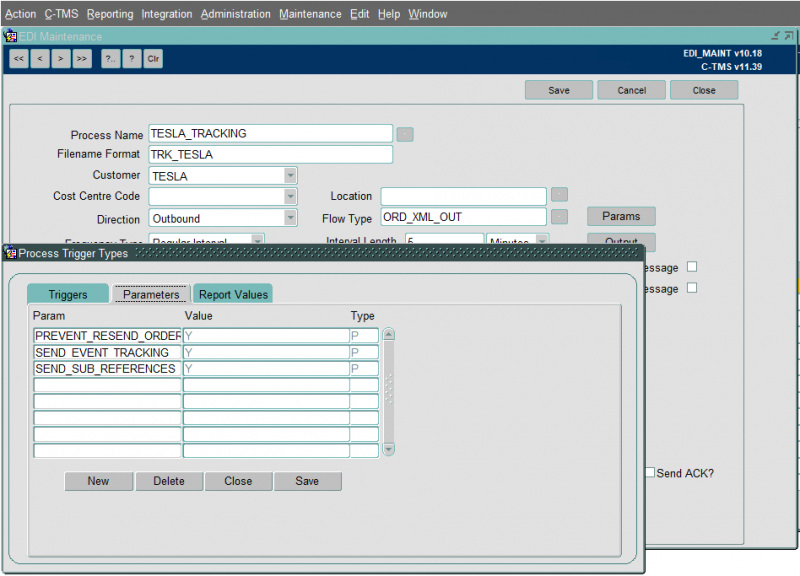The width and height of the screenshot is (800, 576).
Task: Open the Maintenance menu
Action: pyautogui.click(x=310, y=14)
